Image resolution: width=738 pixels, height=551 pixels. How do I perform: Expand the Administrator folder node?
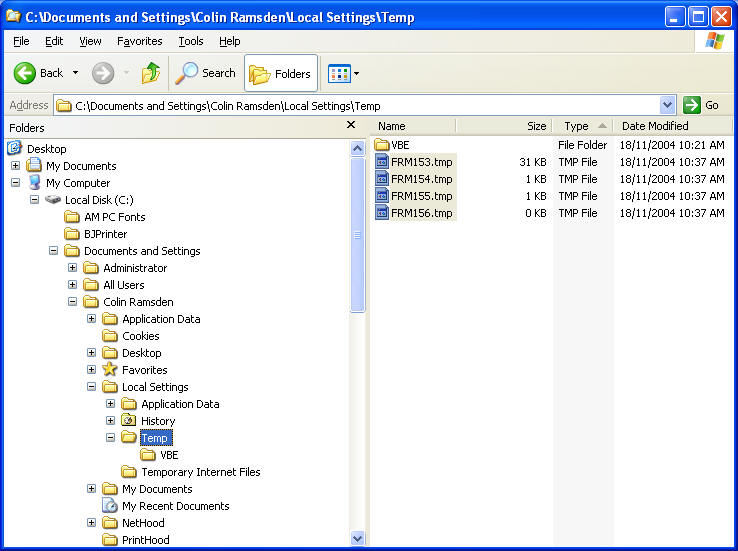(72, 267)
